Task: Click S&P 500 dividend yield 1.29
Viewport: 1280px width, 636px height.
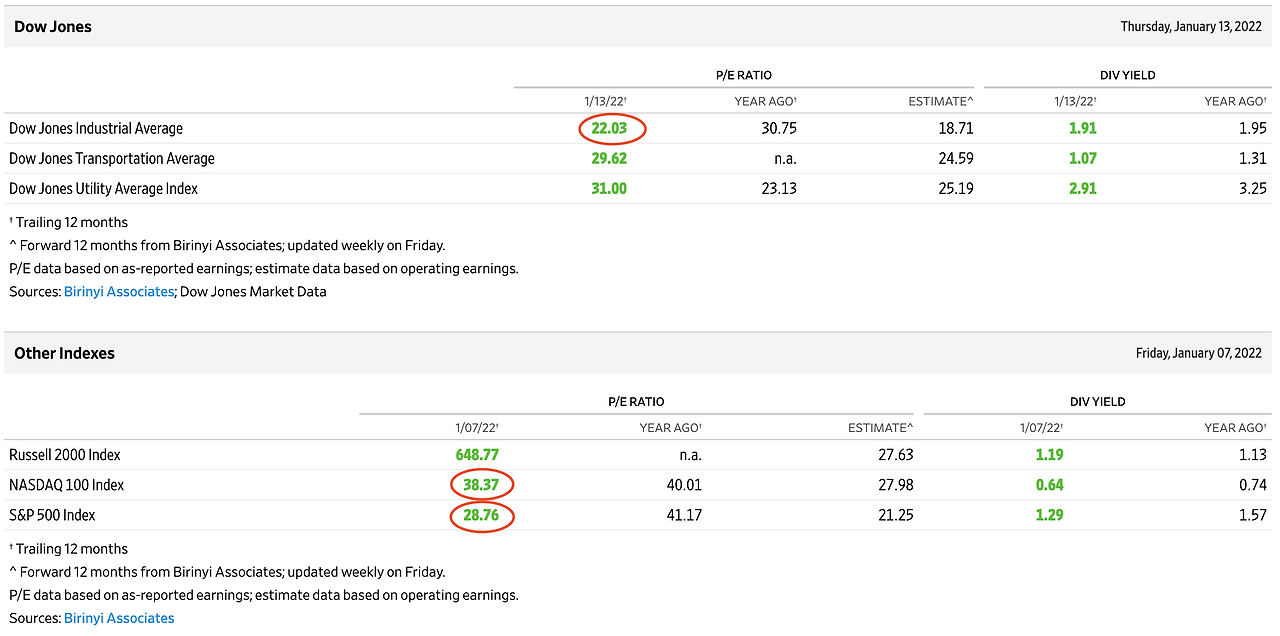Action: (1050, 515)
